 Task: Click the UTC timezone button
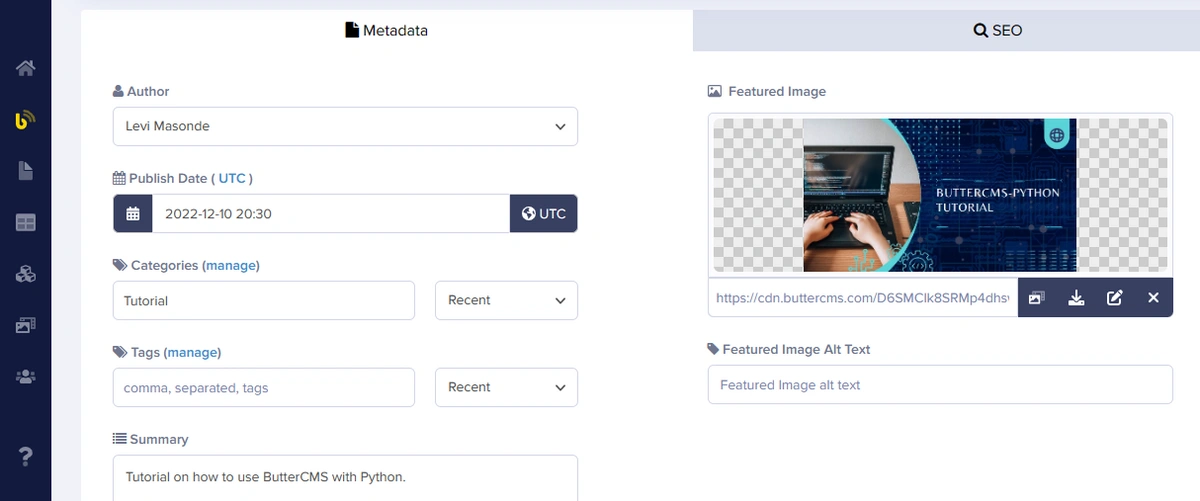pyautogui.click(x=543, y=213)
